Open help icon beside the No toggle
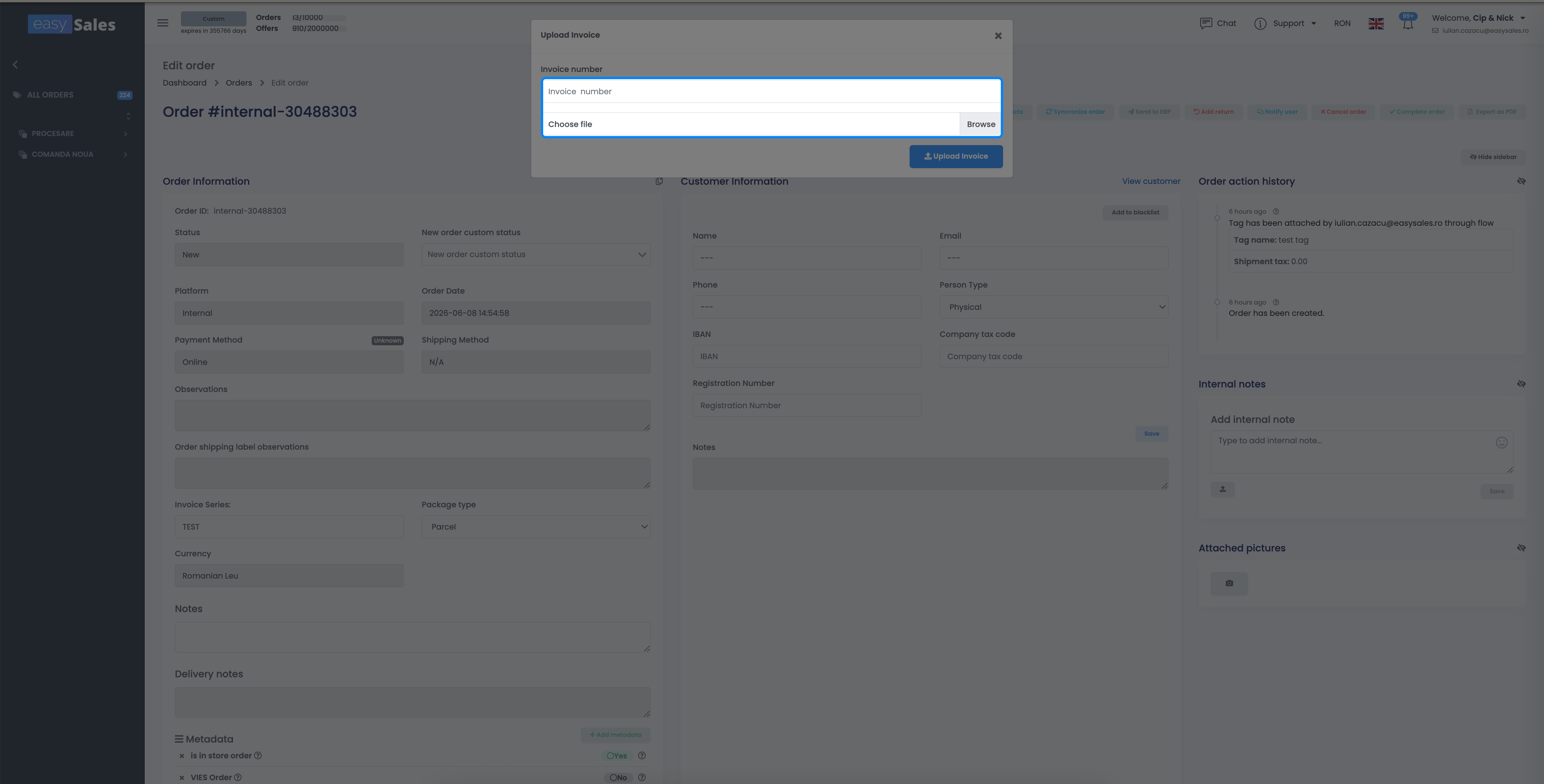This screenshot has height=784, width=1544. tap(641, 778)
